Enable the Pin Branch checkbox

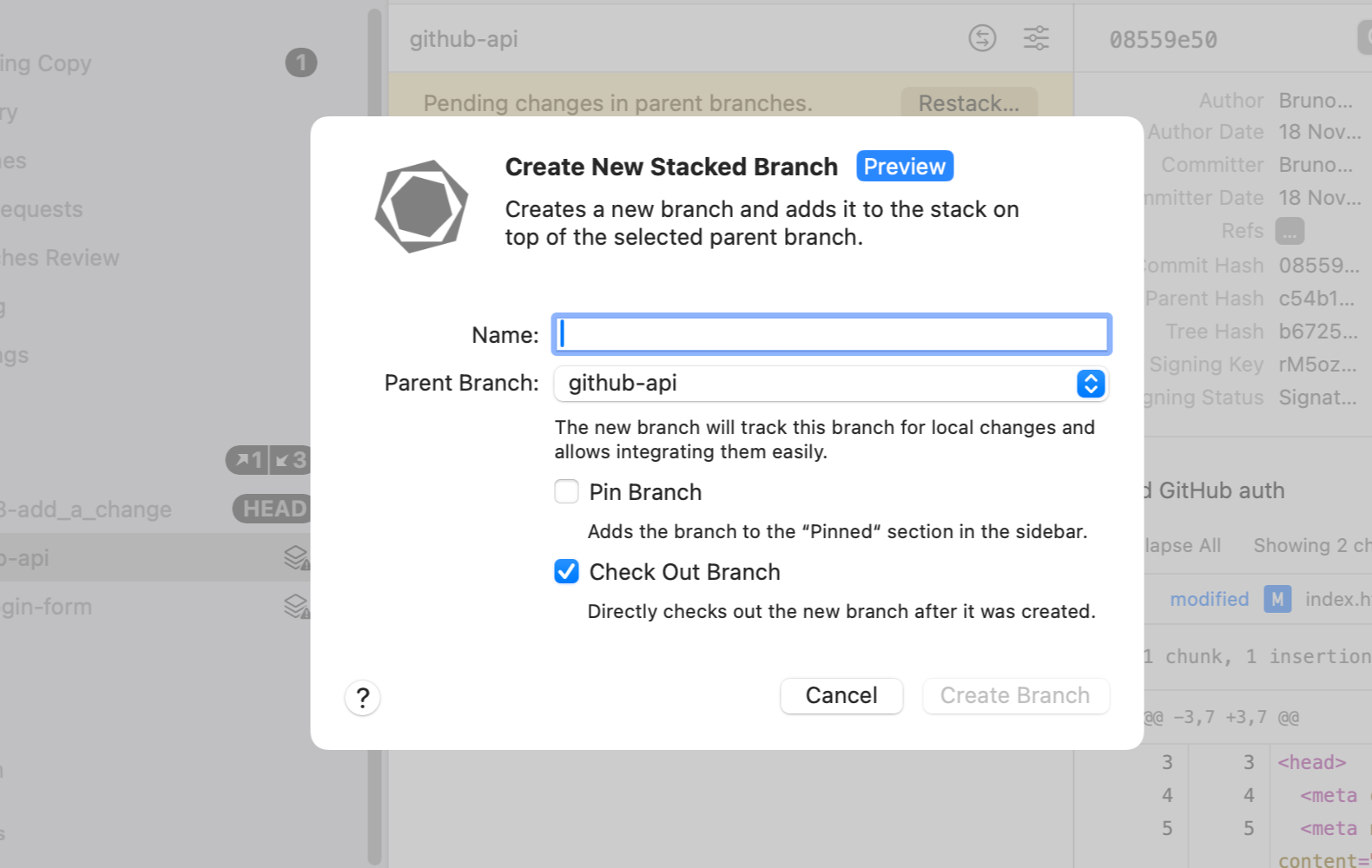(566, 491)
